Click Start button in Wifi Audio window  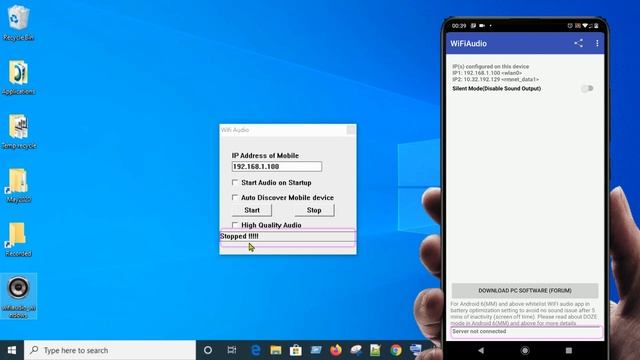click(252, 210)
